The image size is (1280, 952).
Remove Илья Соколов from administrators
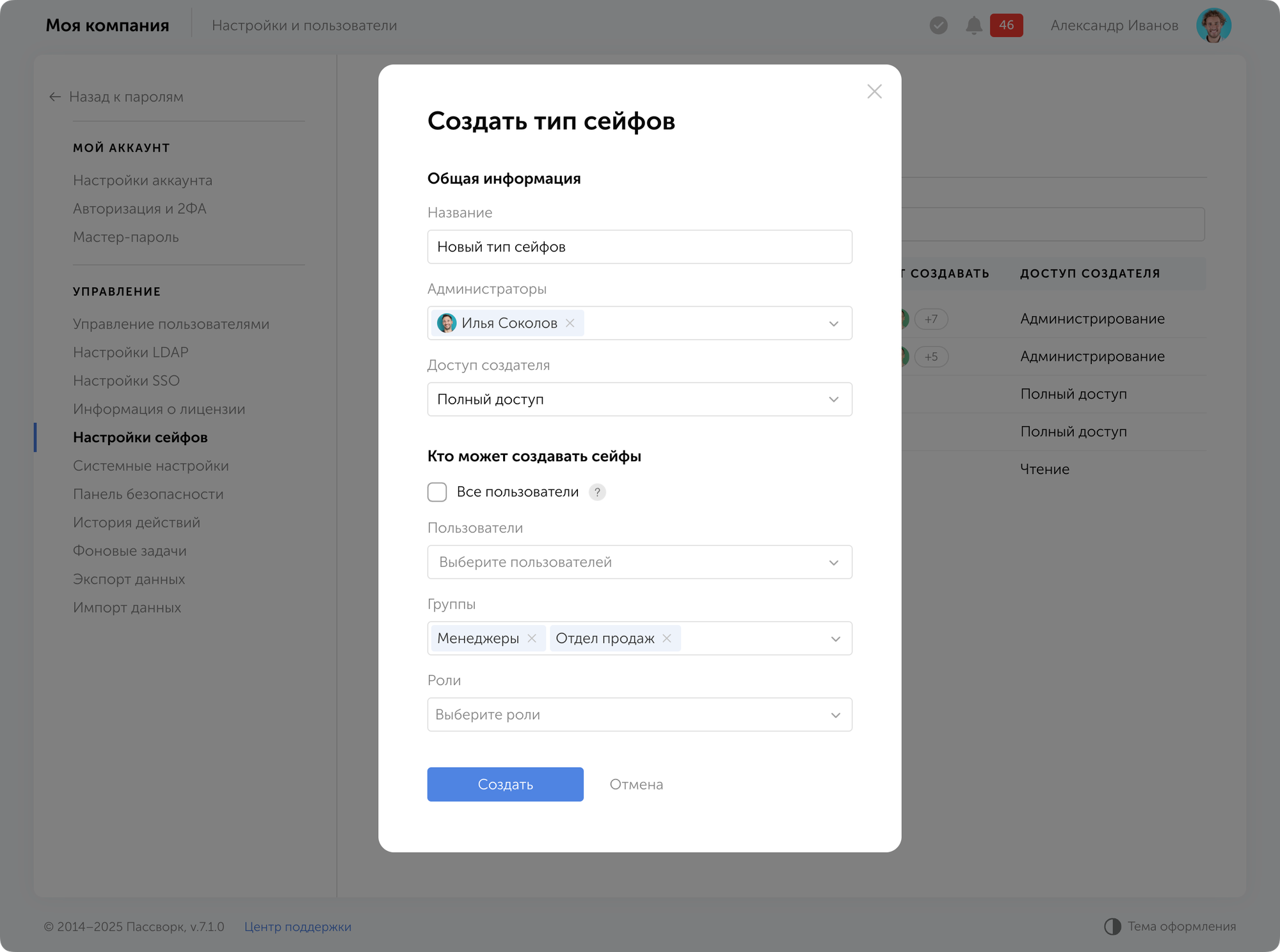click(x=570, y=323)
